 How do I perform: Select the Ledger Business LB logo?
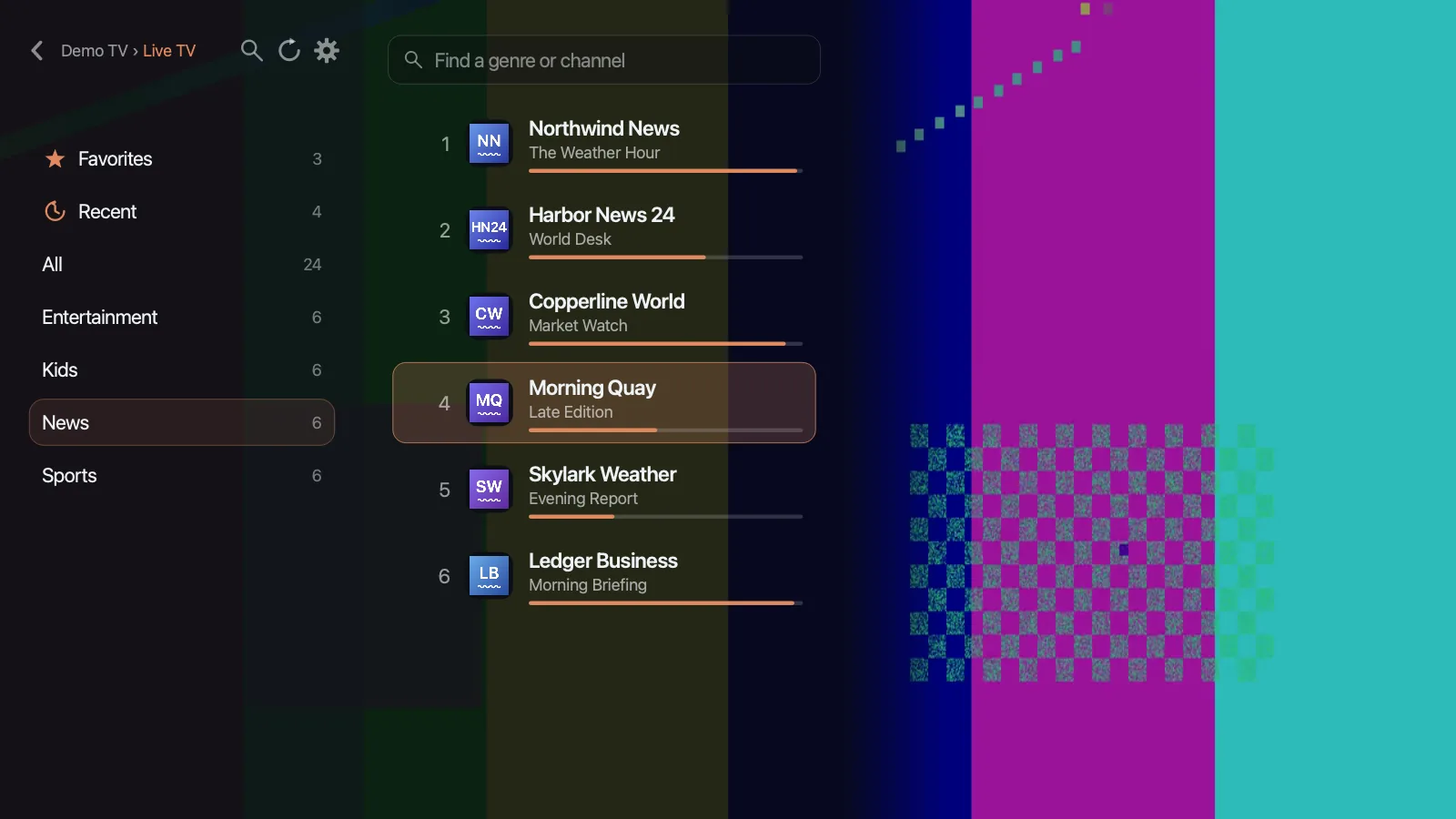pos(489,576)
